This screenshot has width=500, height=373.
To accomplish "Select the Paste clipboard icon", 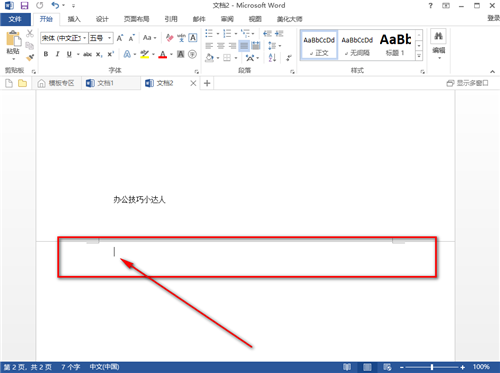I will [13, 39].
